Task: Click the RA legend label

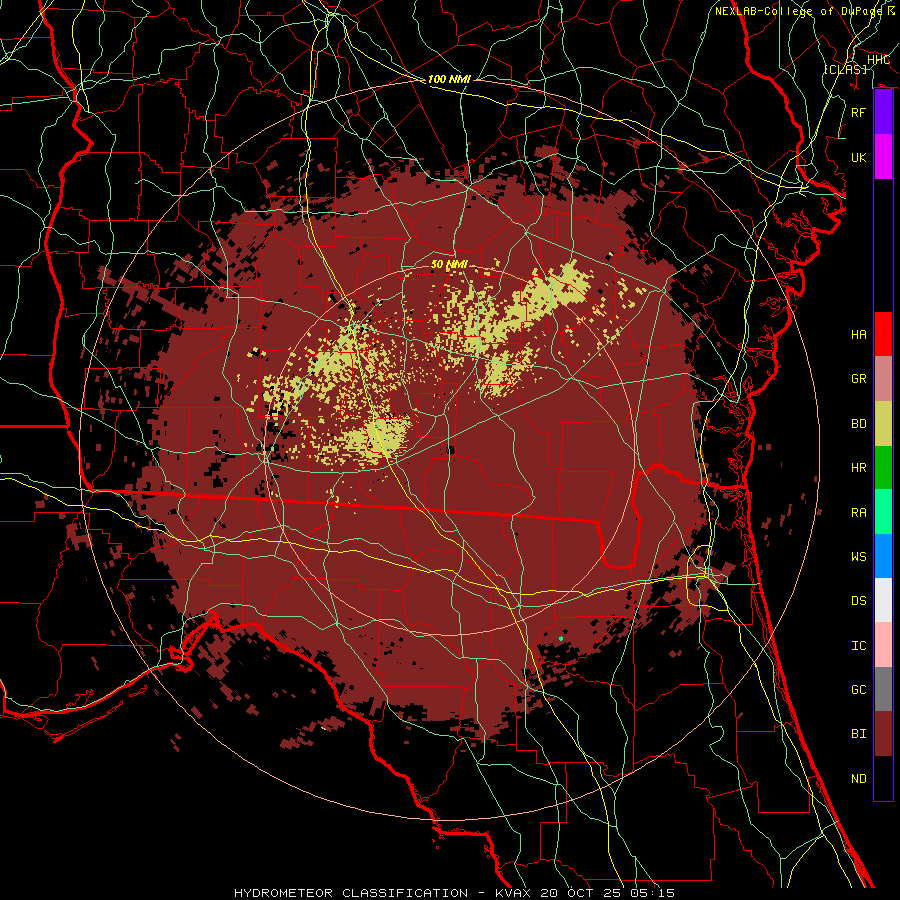Action: (859, 513)
